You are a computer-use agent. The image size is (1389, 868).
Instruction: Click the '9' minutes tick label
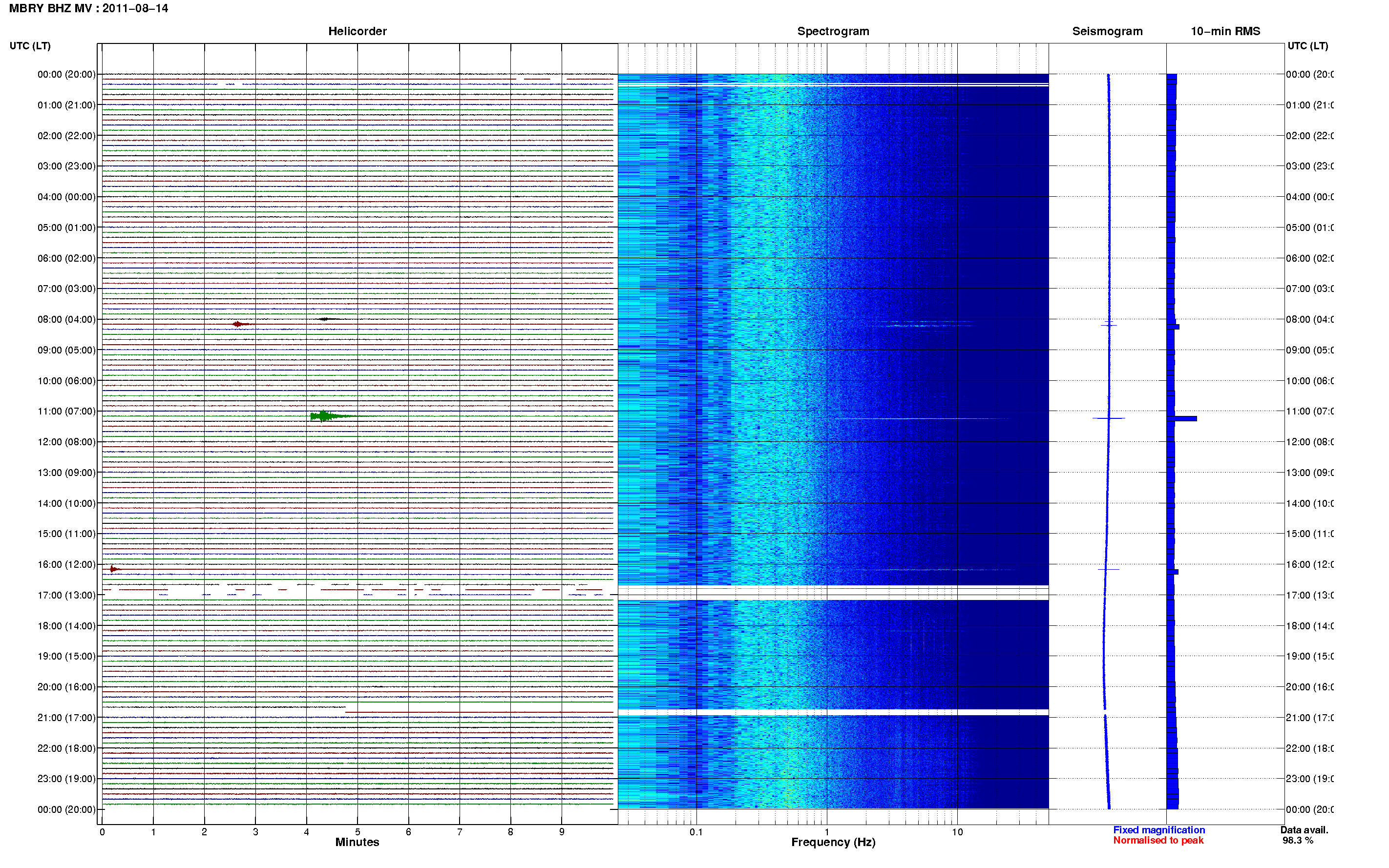562,832
